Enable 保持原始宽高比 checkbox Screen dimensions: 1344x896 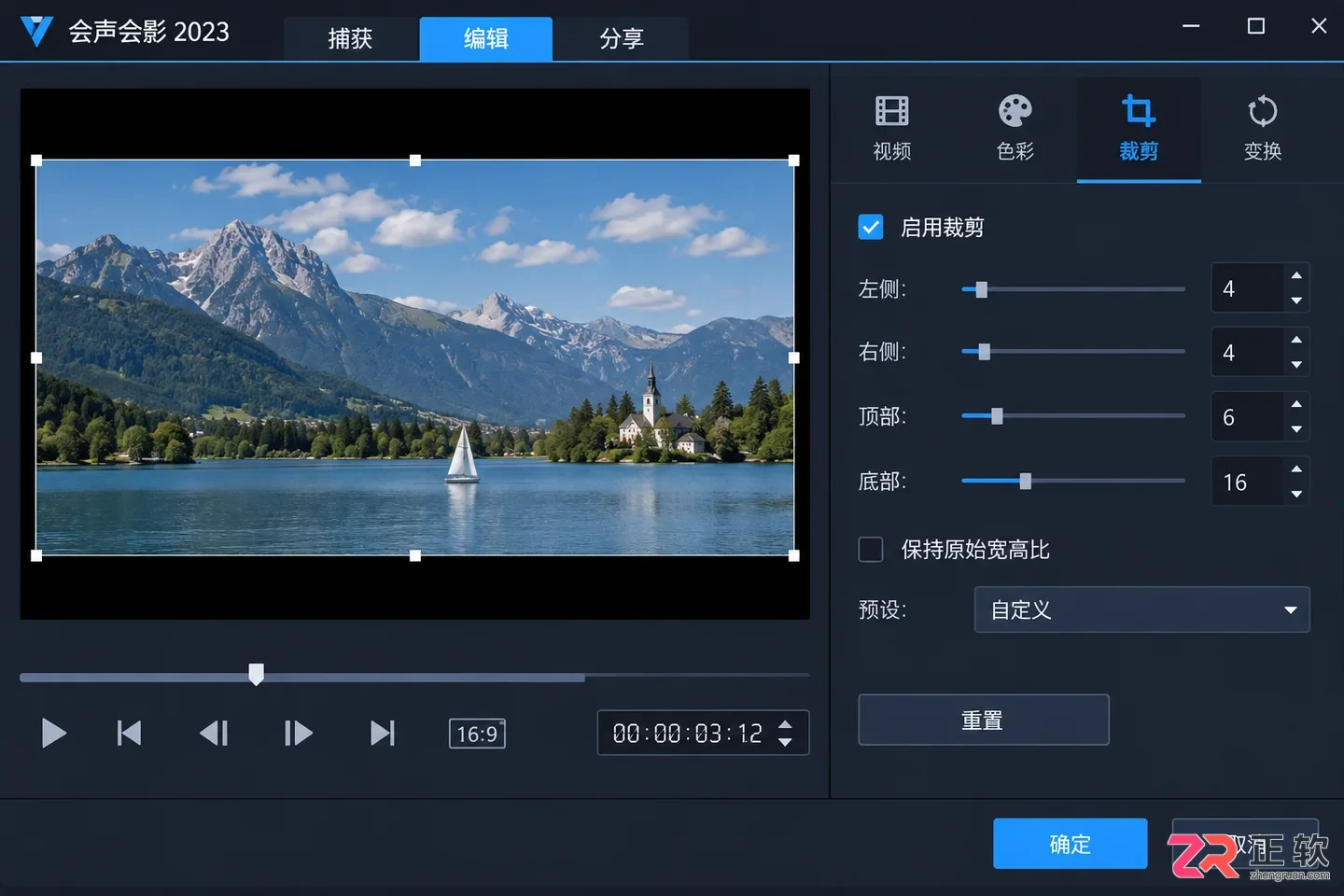coord(871,550)
